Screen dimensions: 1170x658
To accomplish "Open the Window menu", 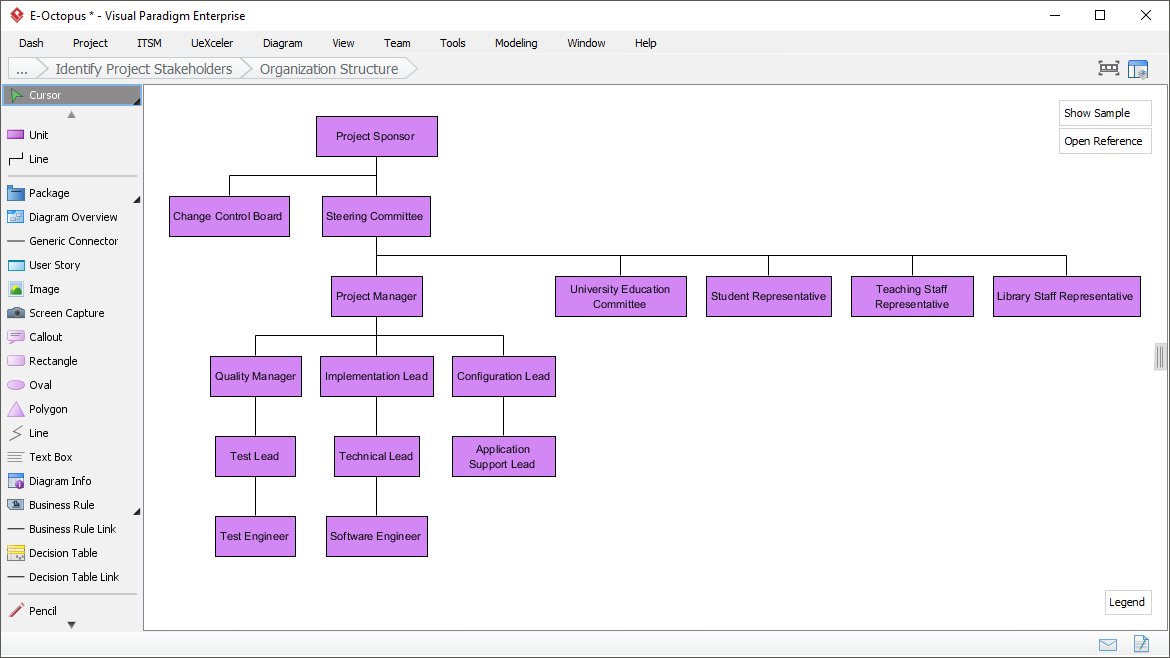I will tap(586, 43).
